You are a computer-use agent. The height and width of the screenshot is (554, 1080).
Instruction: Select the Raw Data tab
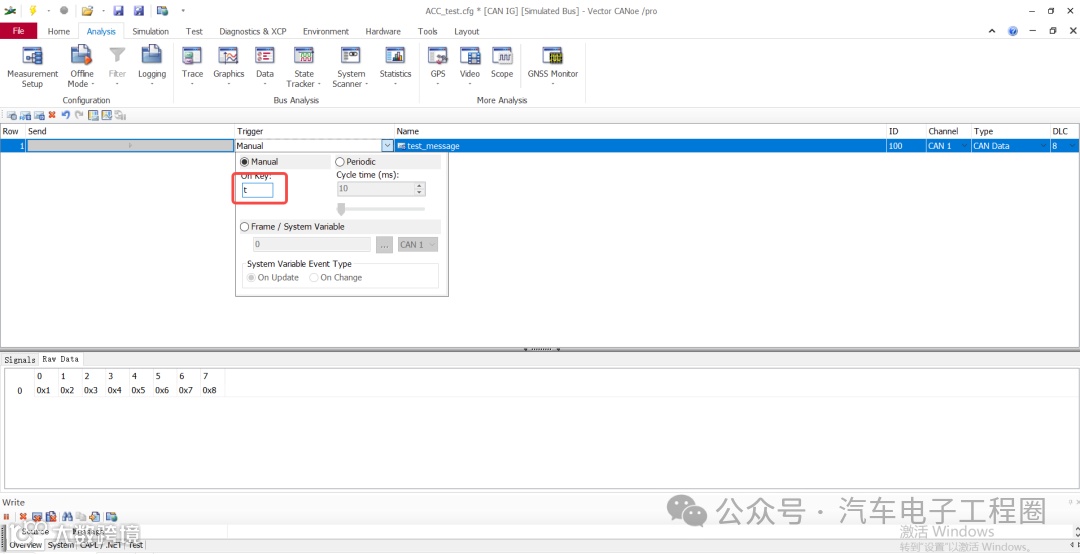point(61,359)
